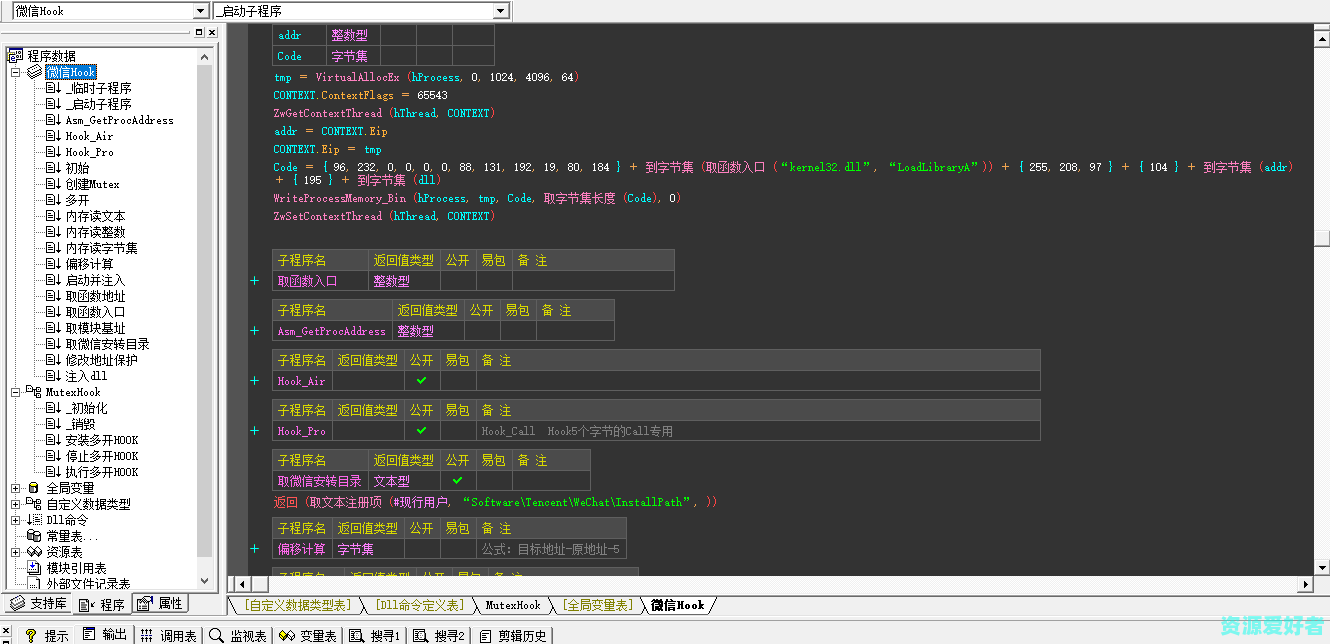The image size is (1330, 644).
Task: Toggle 易包 cell for Hook_Air subroutine
Action: [458, 381]
